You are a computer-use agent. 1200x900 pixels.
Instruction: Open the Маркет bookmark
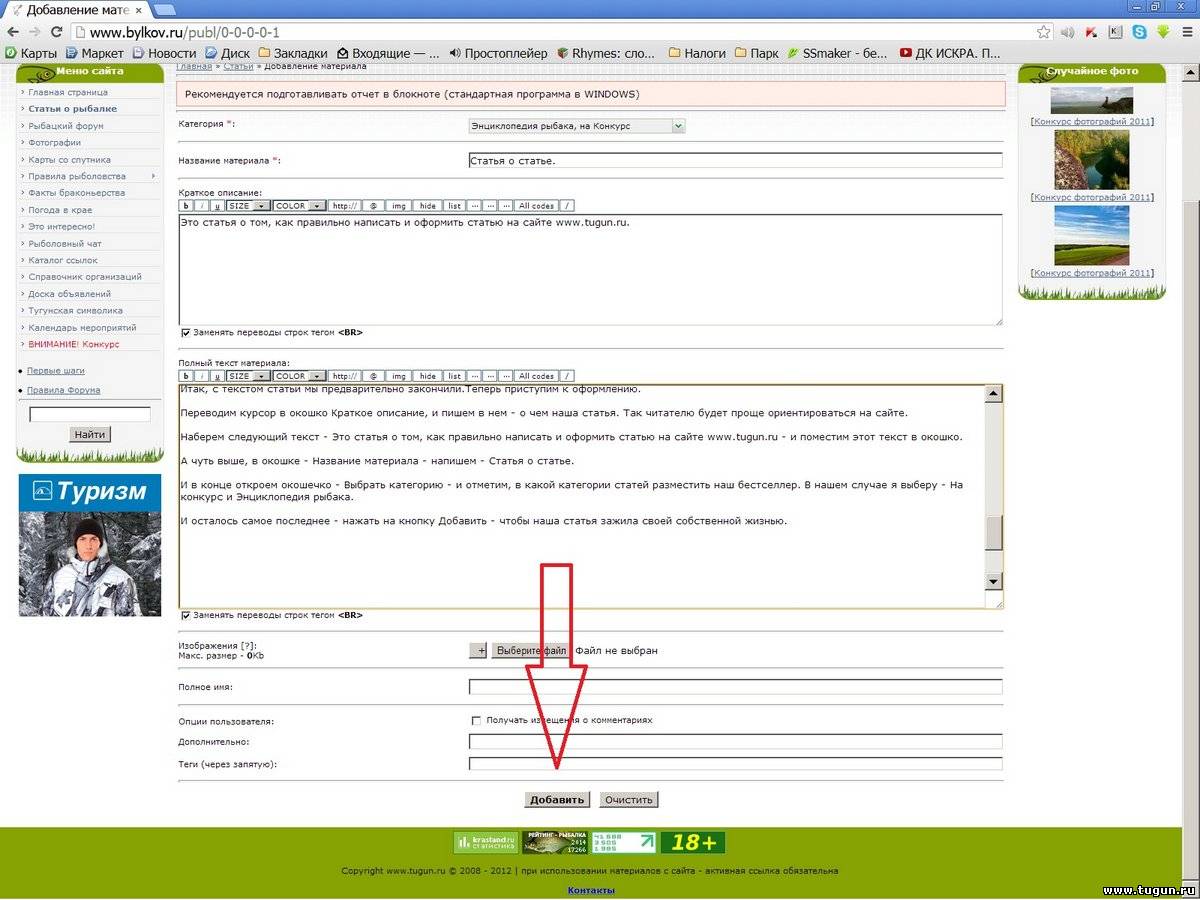(x=95, y=53)
